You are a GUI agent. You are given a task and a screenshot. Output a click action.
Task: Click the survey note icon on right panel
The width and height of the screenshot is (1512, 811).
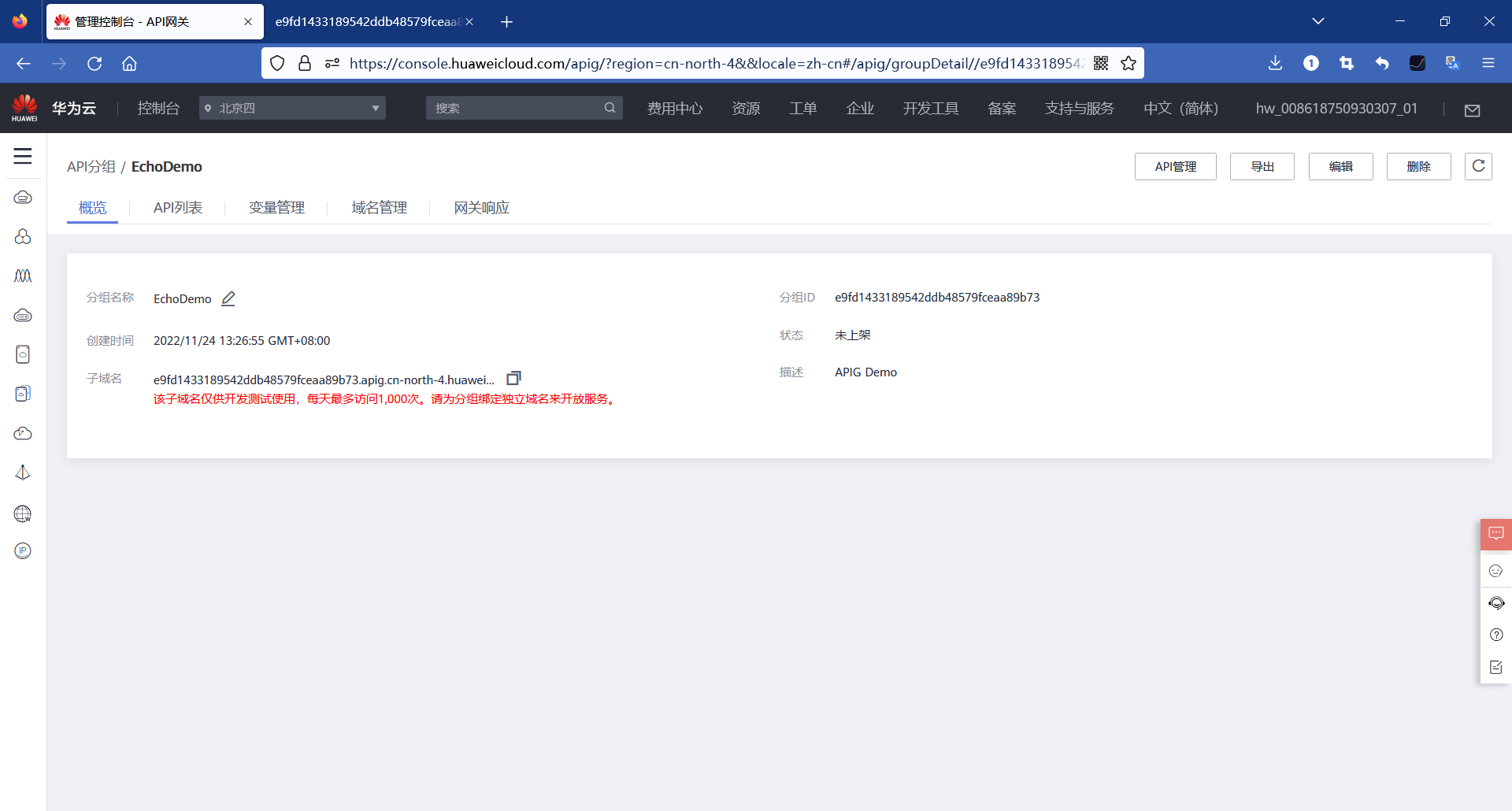click(1496, 667)
